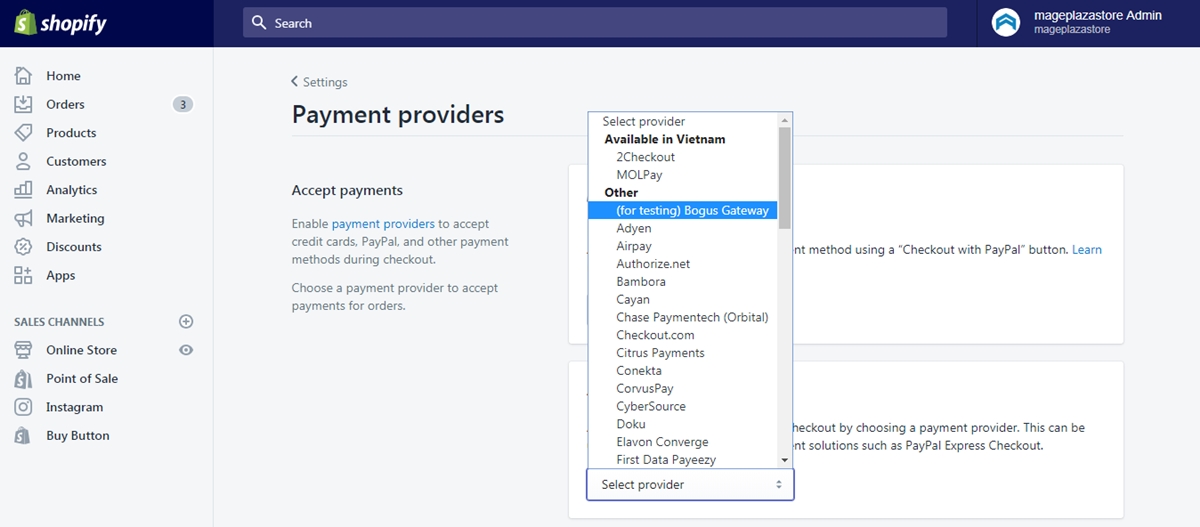The image size is (1200, 527).
Task: Click the Marketing megaphone icon
Action: [x=23, y=218]
